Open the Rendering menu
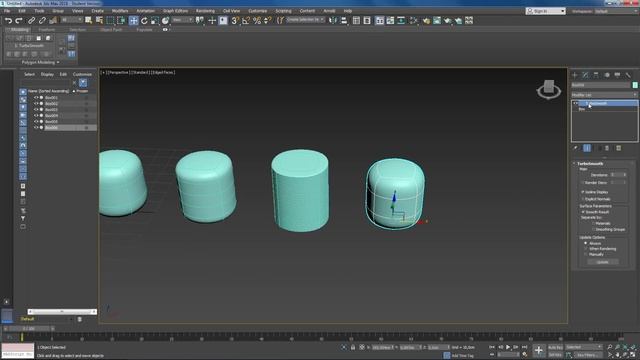This screenshot has height=360, width=640. pos(205,11)
